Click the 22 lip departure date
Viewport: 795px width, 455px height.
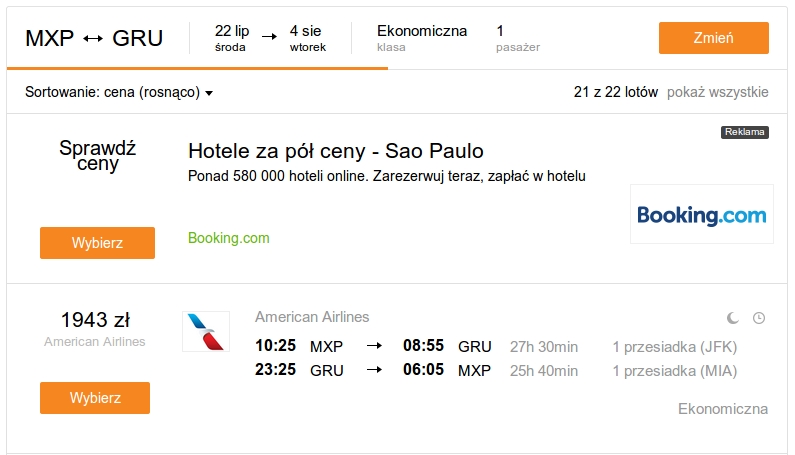click(232, 38)
